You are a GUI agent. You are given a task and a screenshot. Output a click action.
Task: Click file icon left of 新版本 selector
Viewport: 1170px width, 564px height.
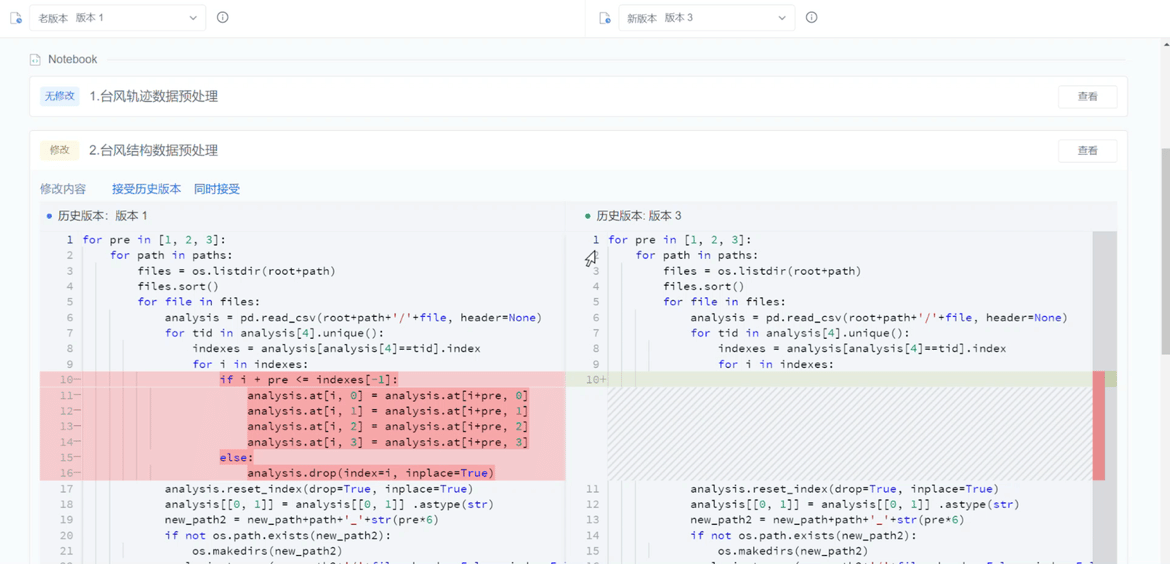605,18
